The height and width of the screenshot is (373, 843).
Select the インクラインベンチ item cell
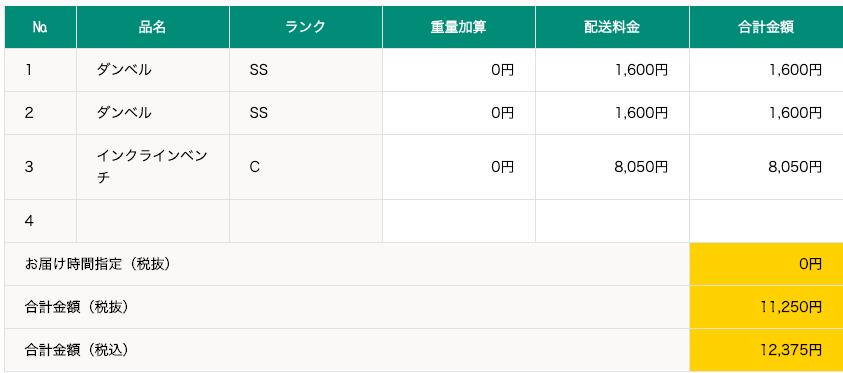click(153, 167)
